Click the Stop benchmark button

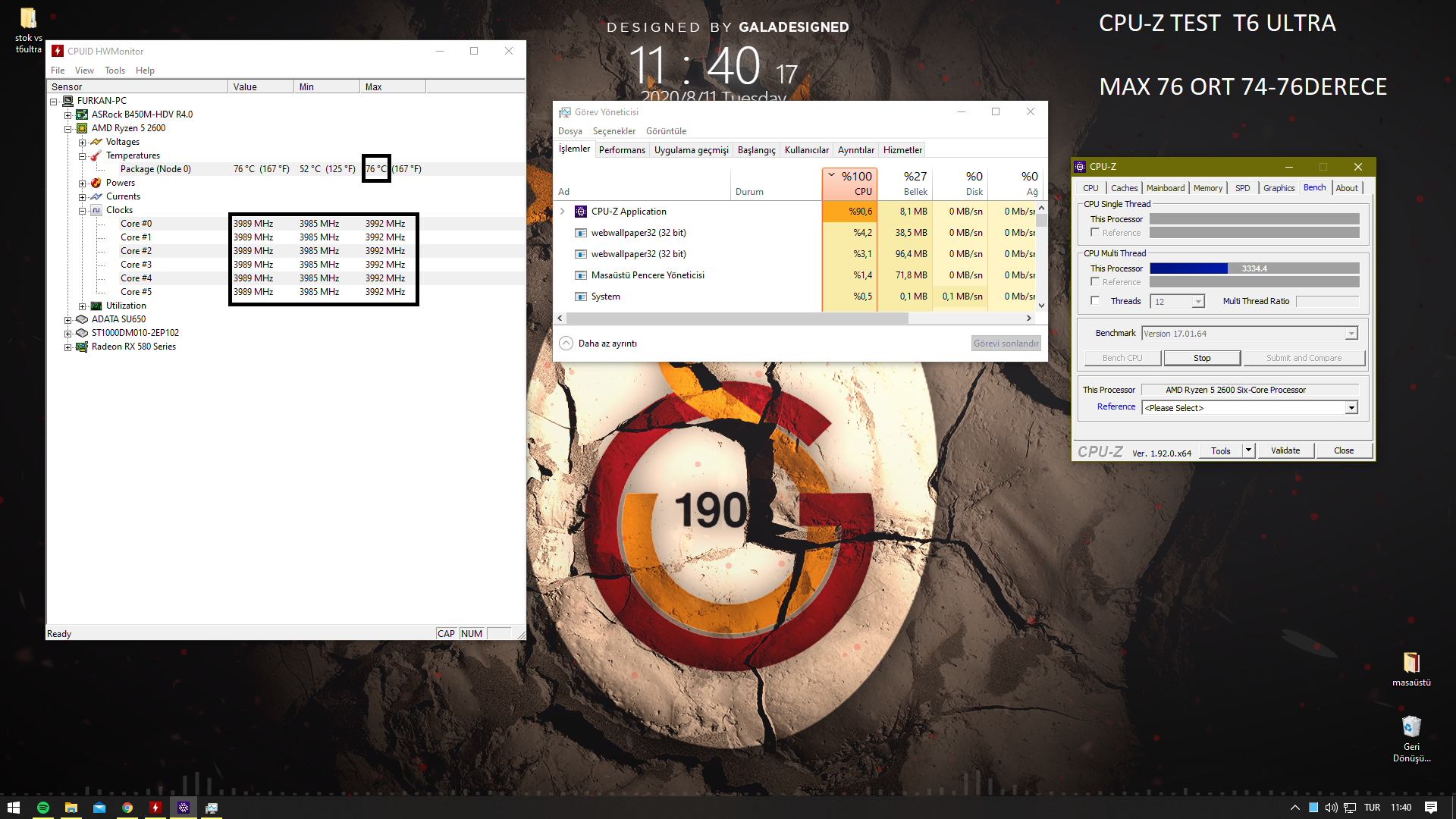(1203, 357)
